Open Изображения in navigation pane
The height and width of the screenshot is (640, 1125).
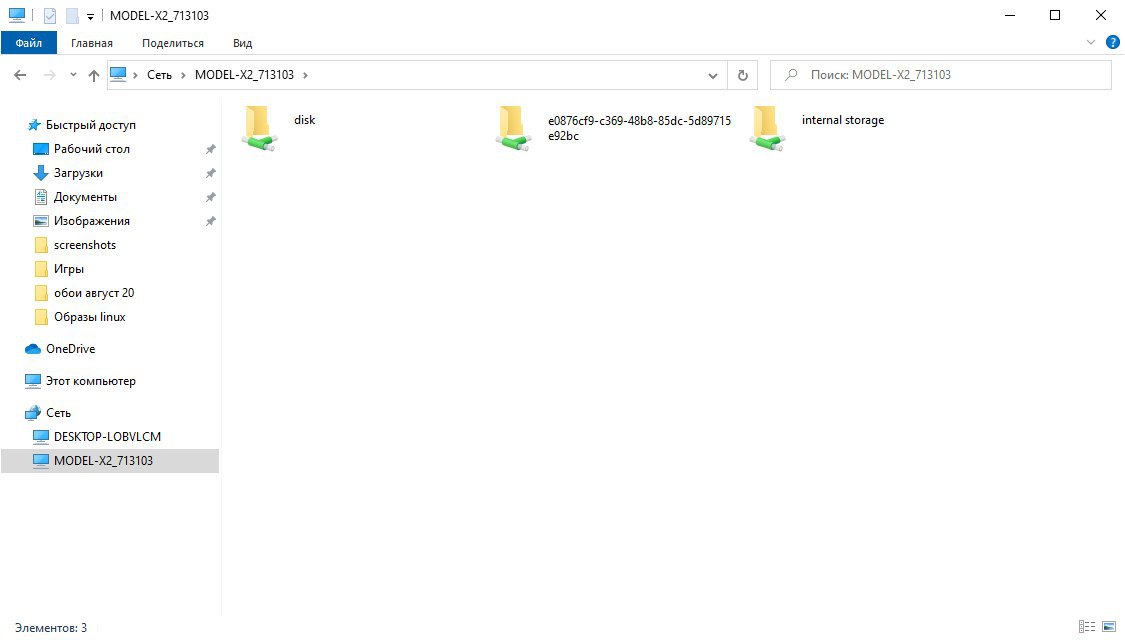point(92,221)
